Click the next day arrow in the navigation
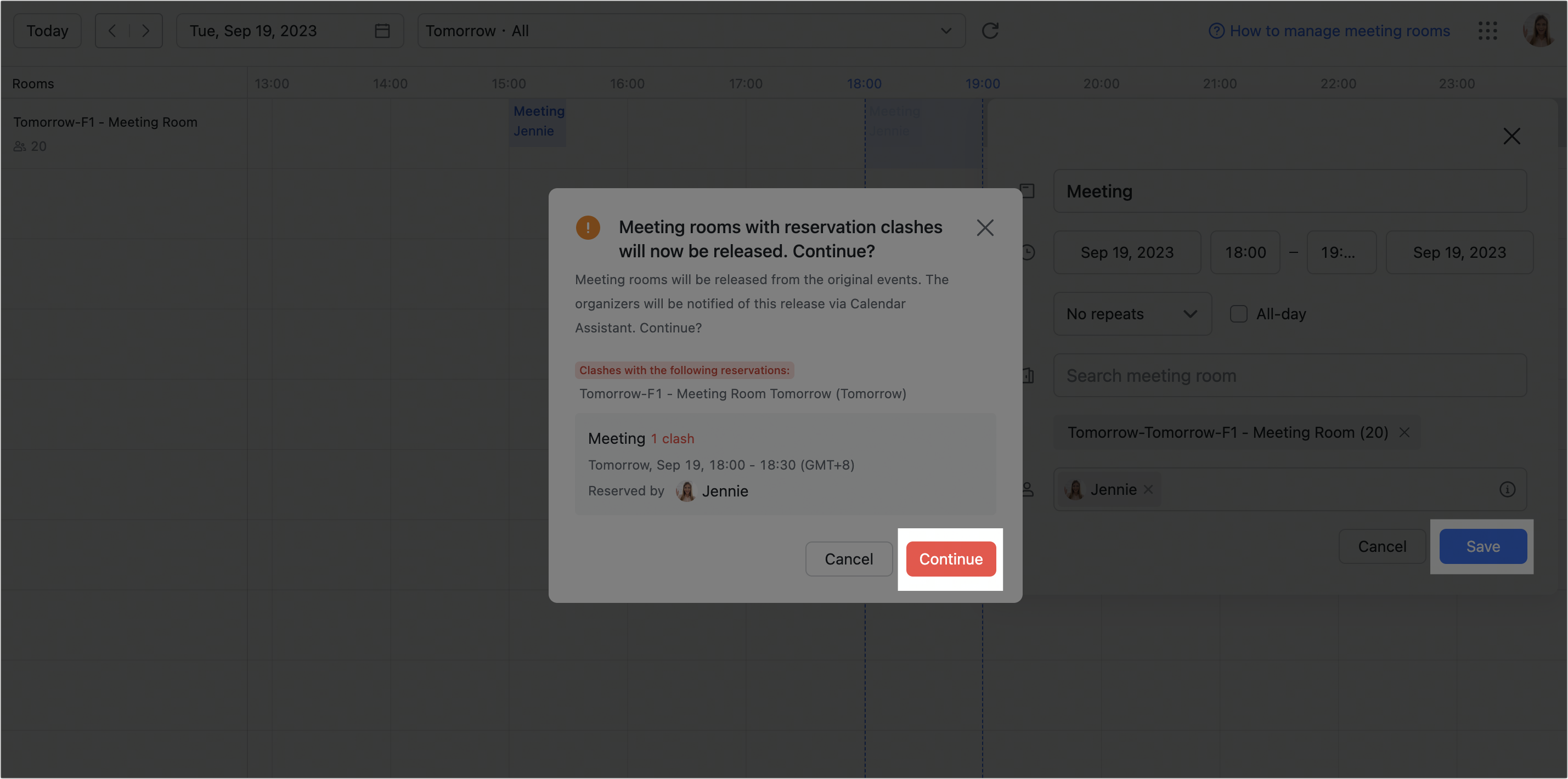This screenshot has height=779, width=1568. 145,30
